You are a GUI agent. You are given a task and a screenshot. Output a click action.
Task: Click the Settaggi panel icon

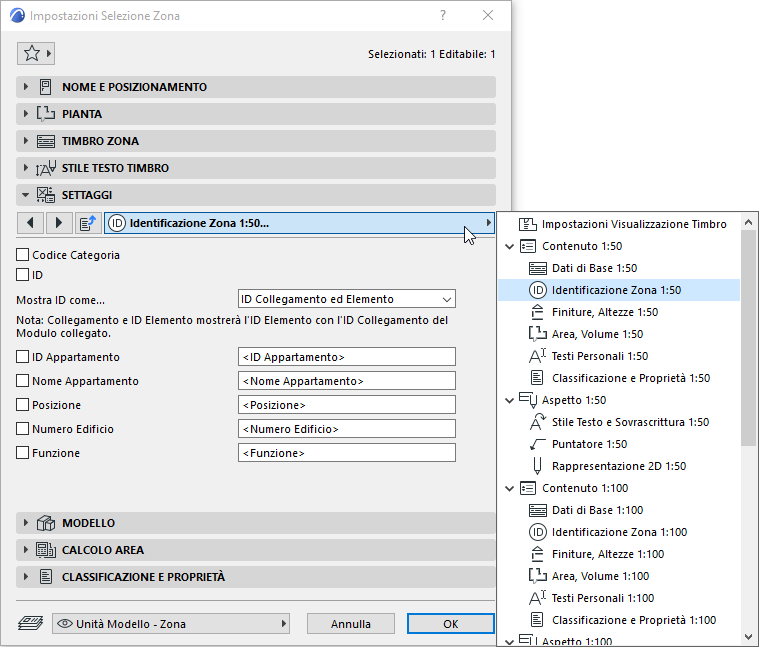pyautogui.click(x=46, y=195)
